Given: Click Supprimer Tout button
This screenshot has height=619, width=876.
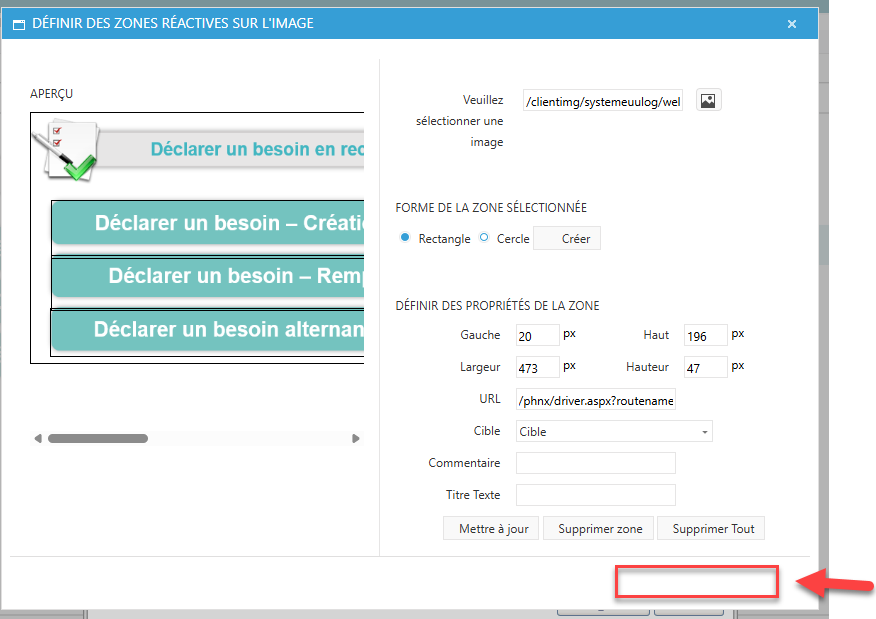Looking at the screenshot, I should coord(712,528).
